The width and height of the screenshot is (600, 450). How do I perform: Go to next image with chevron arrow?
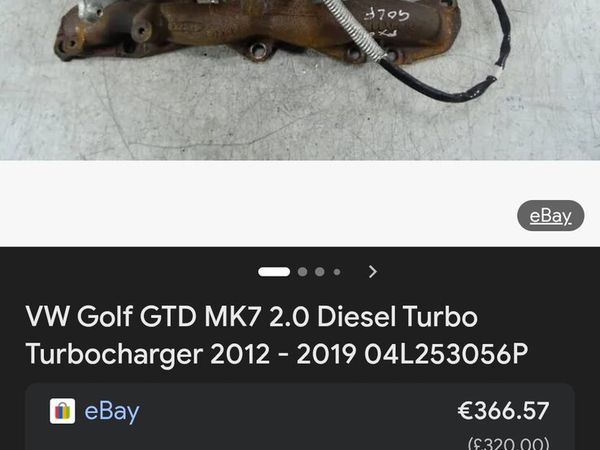pos(373,272)
